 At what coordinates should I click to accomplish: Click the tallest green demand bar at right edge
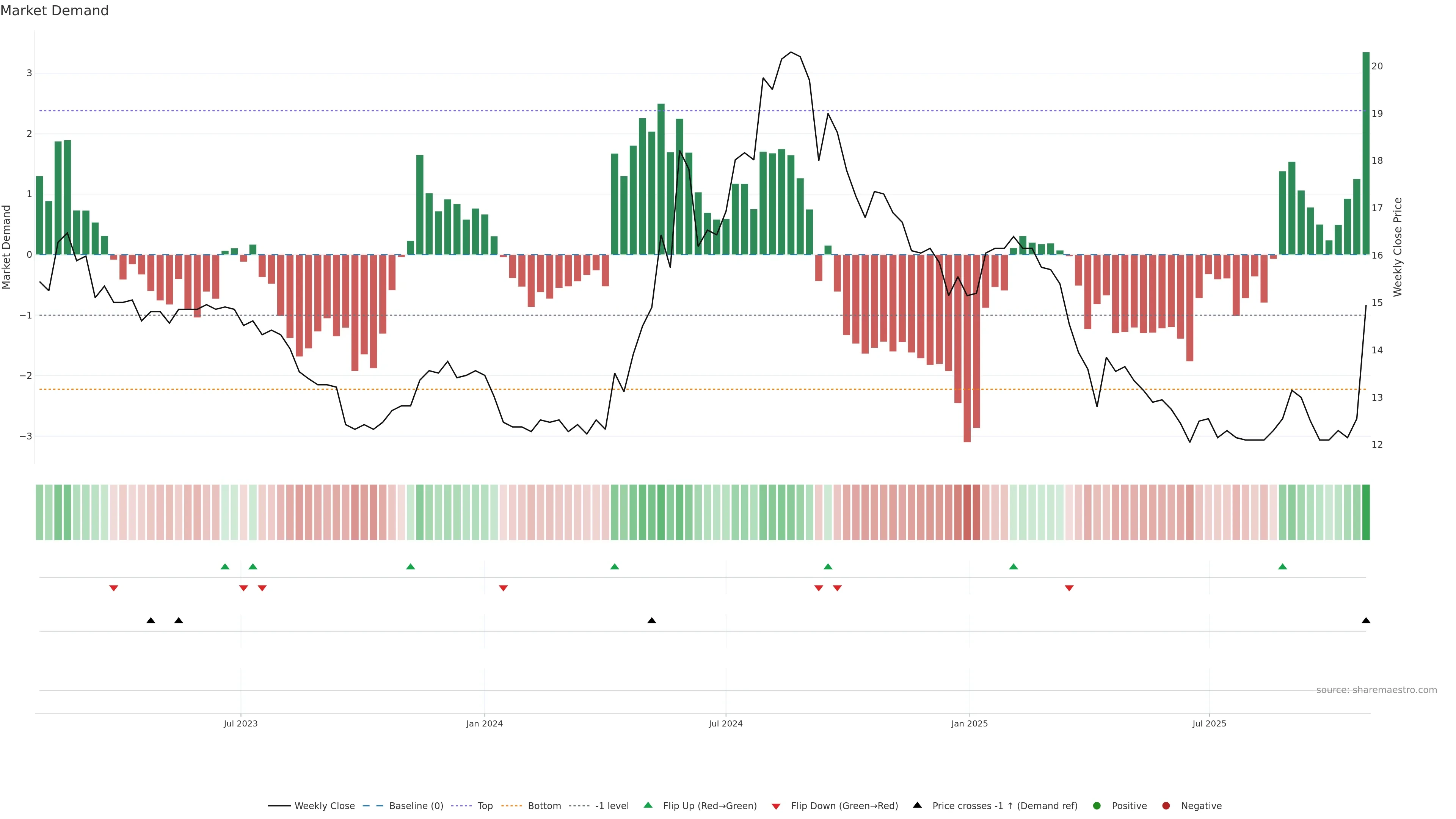(1365, 152)
